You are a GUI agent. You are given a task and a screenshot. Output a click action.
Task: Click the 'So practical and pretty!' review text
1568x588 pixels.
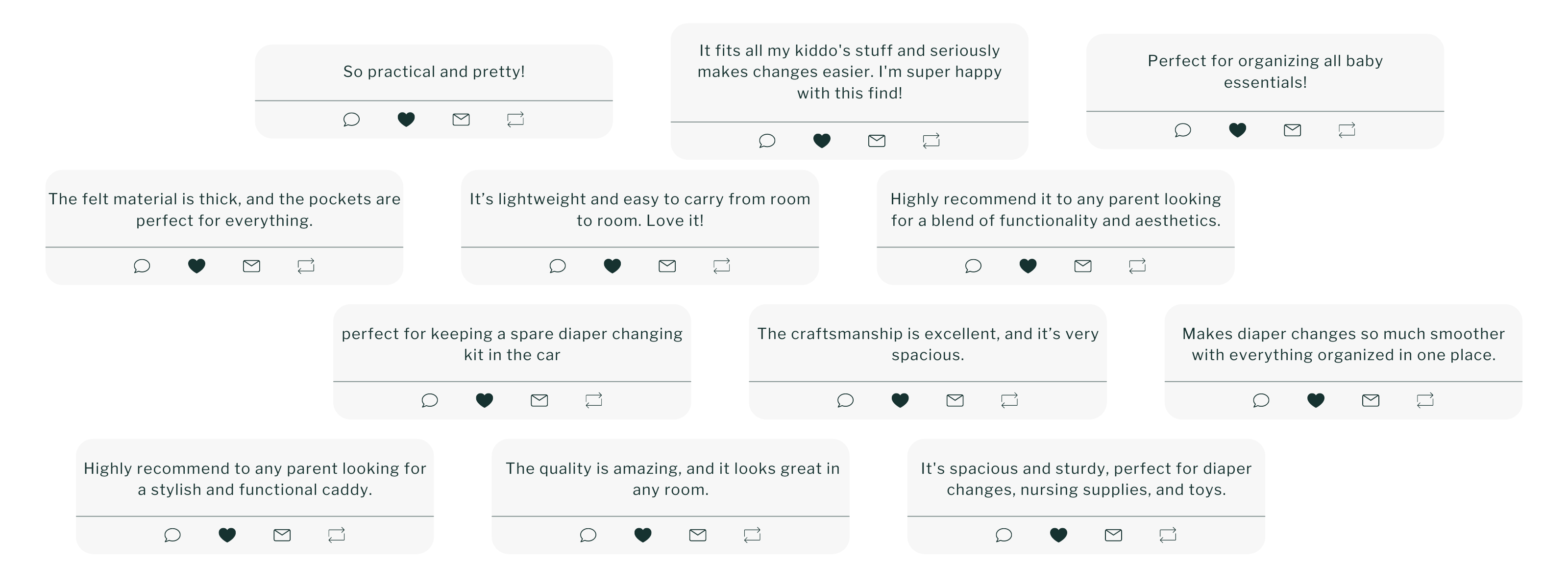[433, 72]
